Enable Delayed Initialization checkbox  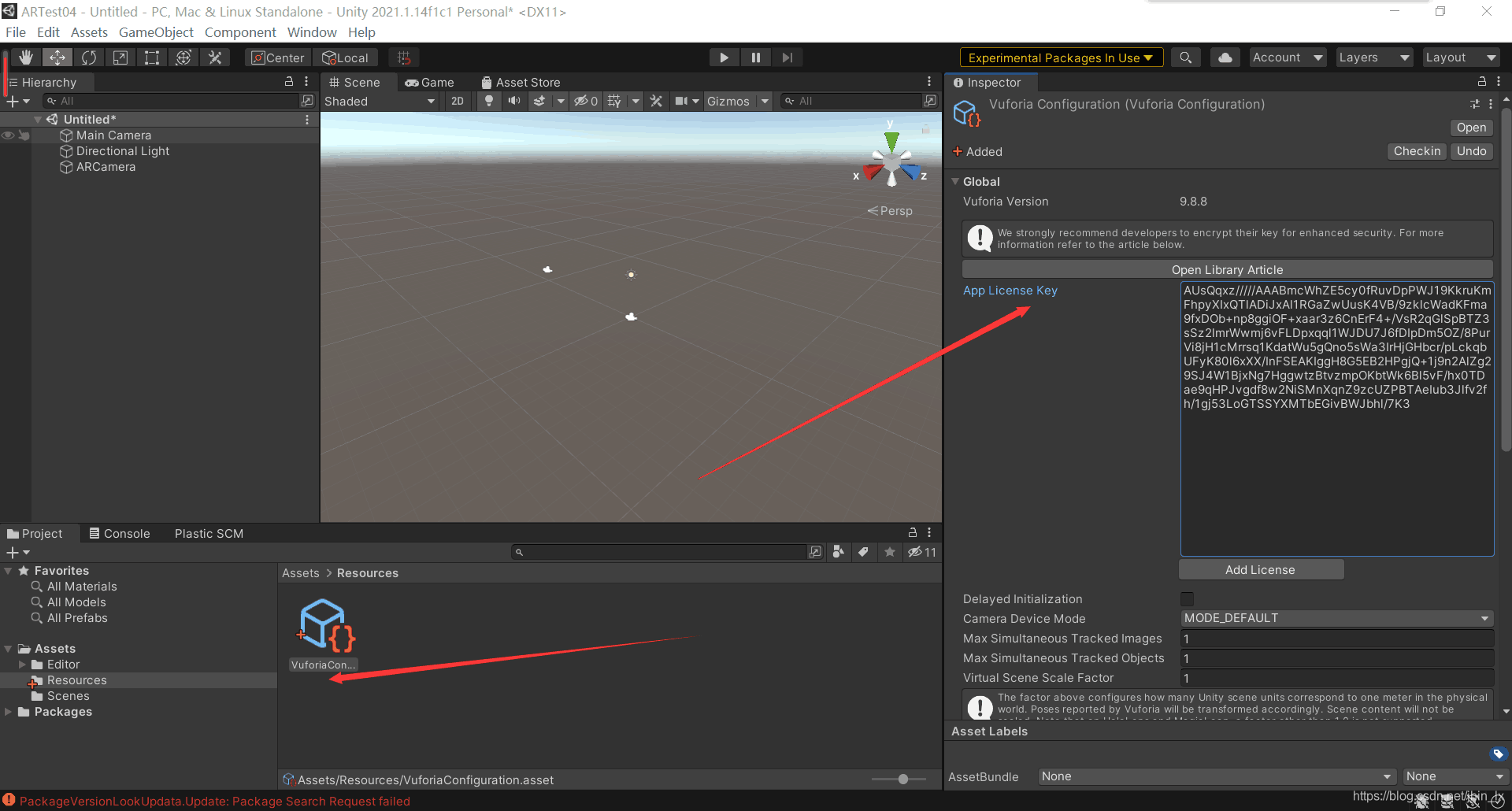pyautogui.click(x=1187, y=598)
